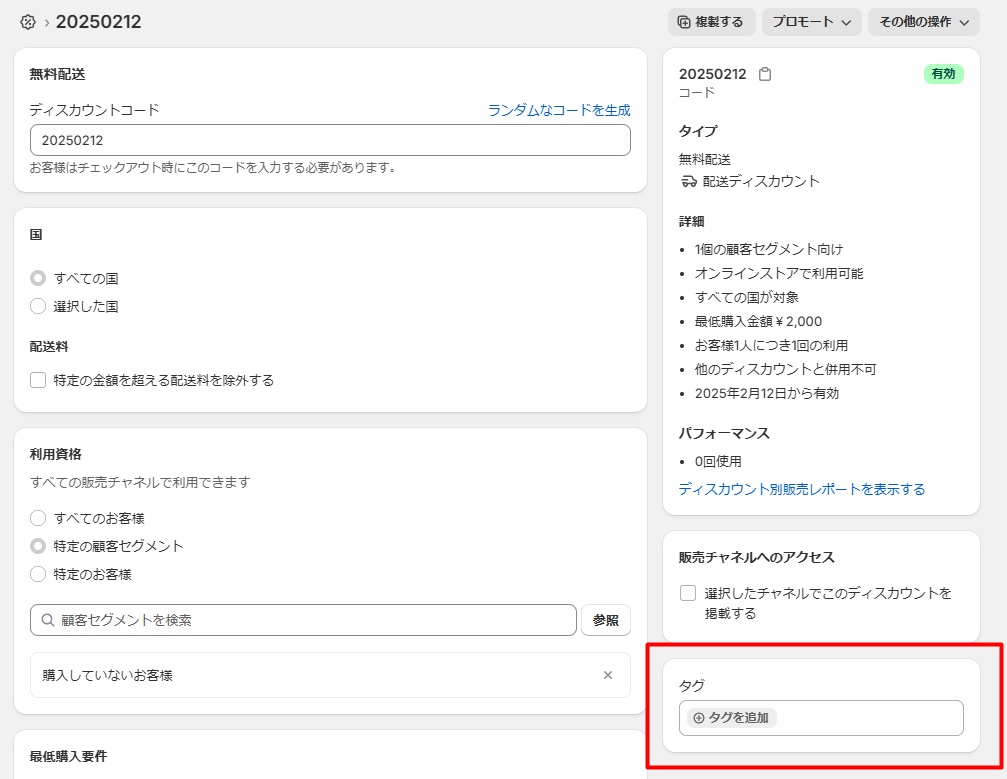
Task: Copy discount code 20250212 with clipboard icon
Action: click(x=765, y=74)
